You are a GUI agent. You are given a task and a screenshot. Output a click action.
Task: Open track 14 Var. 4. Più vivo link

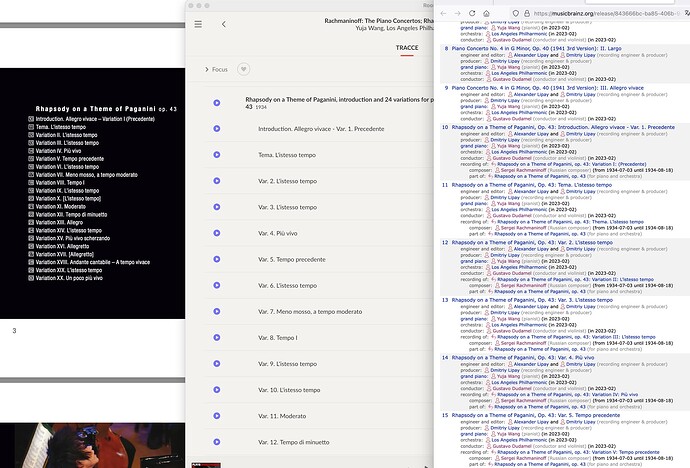(x=523, y=358)
